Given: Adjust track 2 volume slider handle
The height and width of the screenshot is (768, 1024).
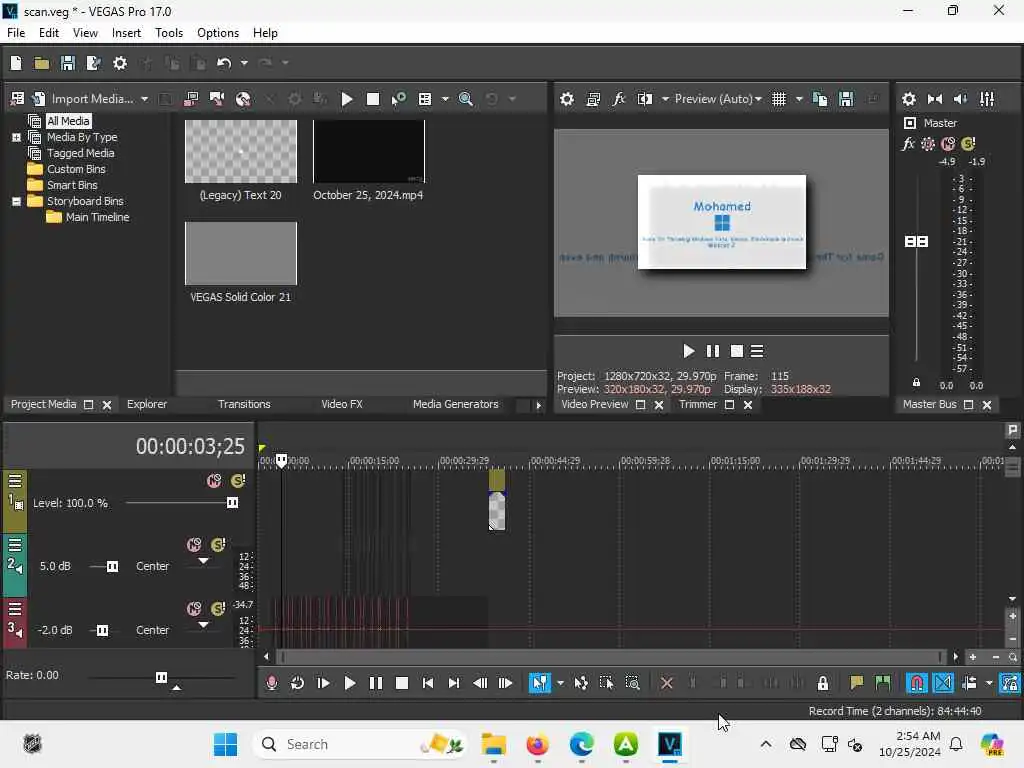Looking at the screenshot, I should tap(112, 566).
